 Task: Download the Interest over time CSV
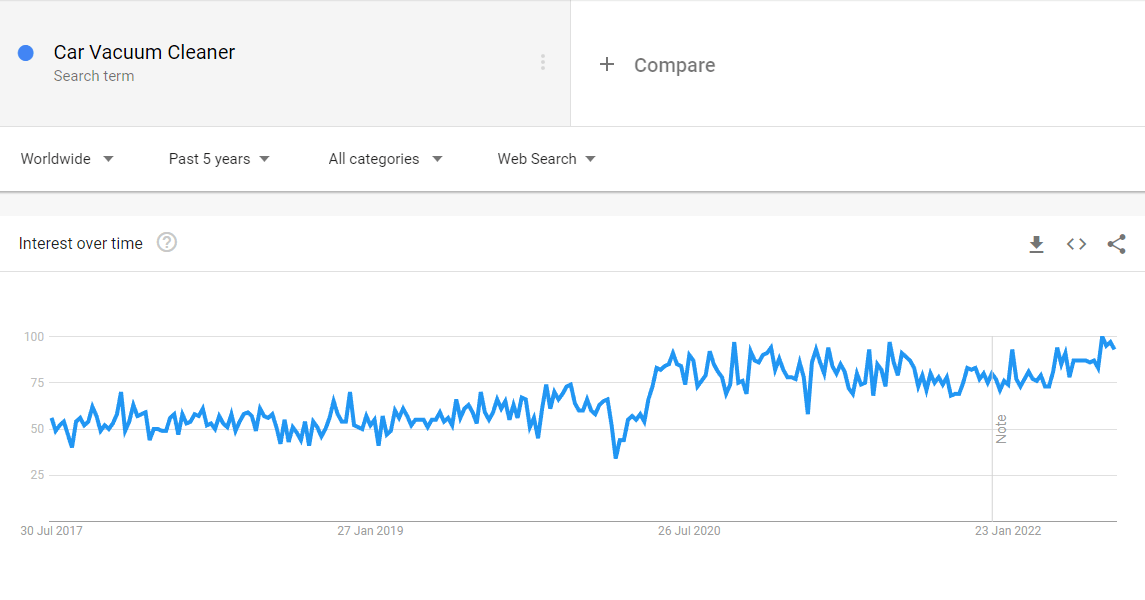1036,244
